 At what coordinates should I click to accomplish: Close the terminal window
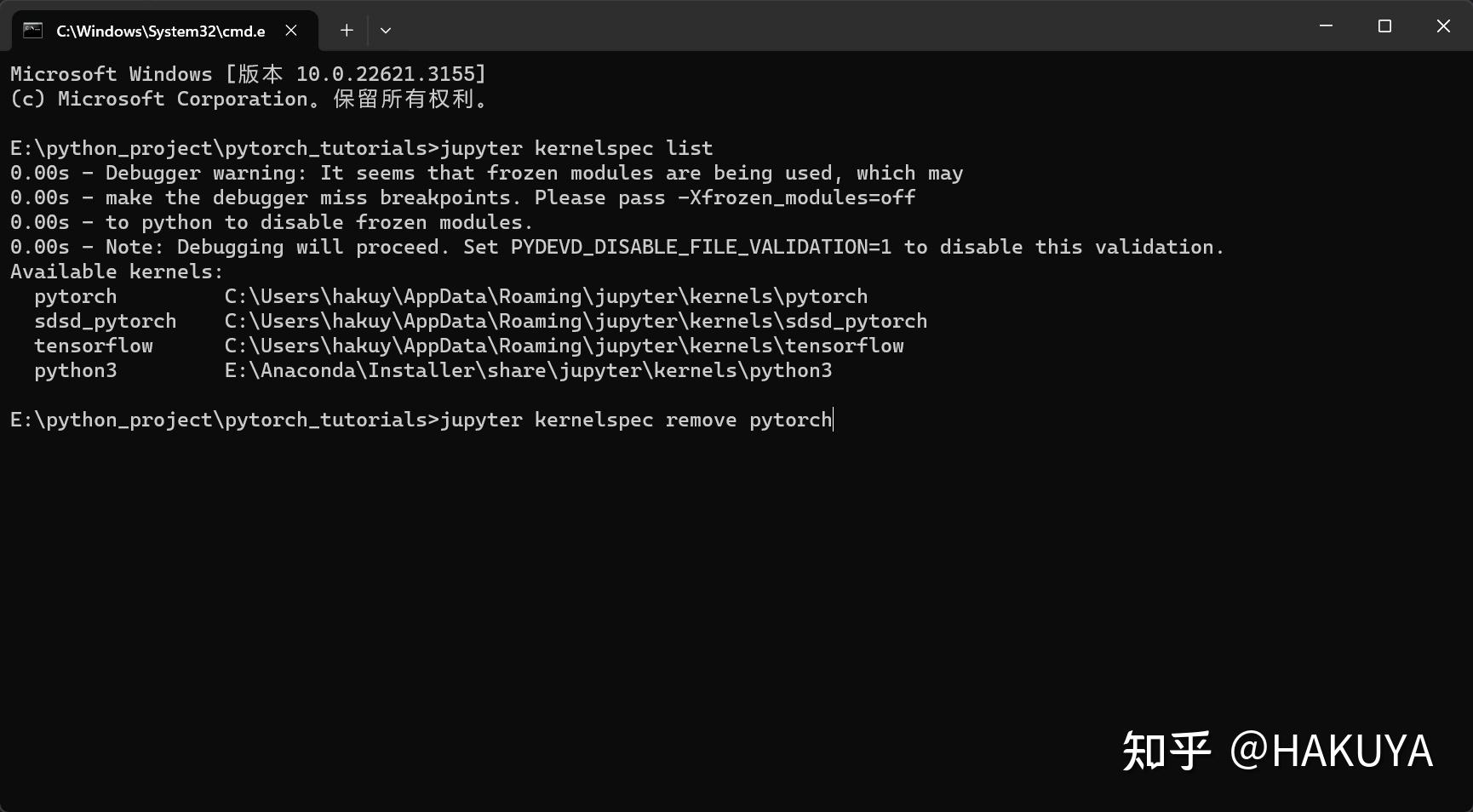[x=1443, y=26]
